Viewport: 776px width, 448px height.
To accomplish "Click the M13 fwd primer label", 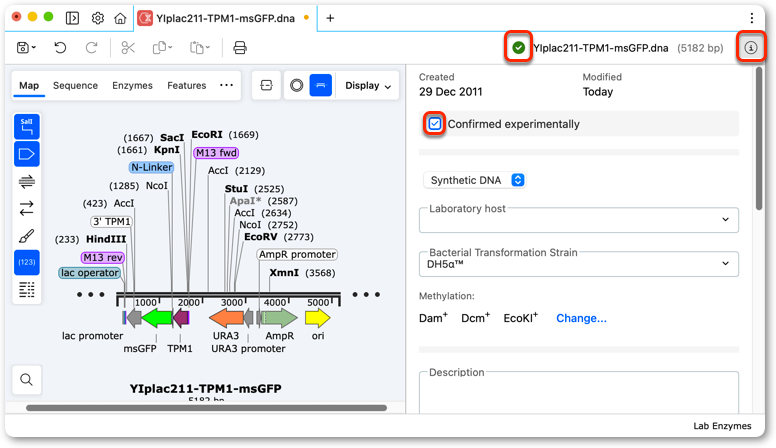I will click(216, 153).
